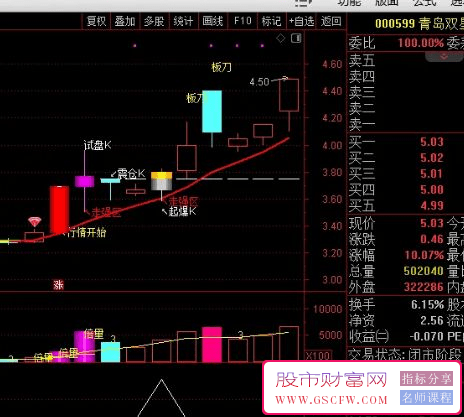Click the 4.50 high price marker
Image resolution: width=464 pixels, height=417 pixels.
(259, 82)
